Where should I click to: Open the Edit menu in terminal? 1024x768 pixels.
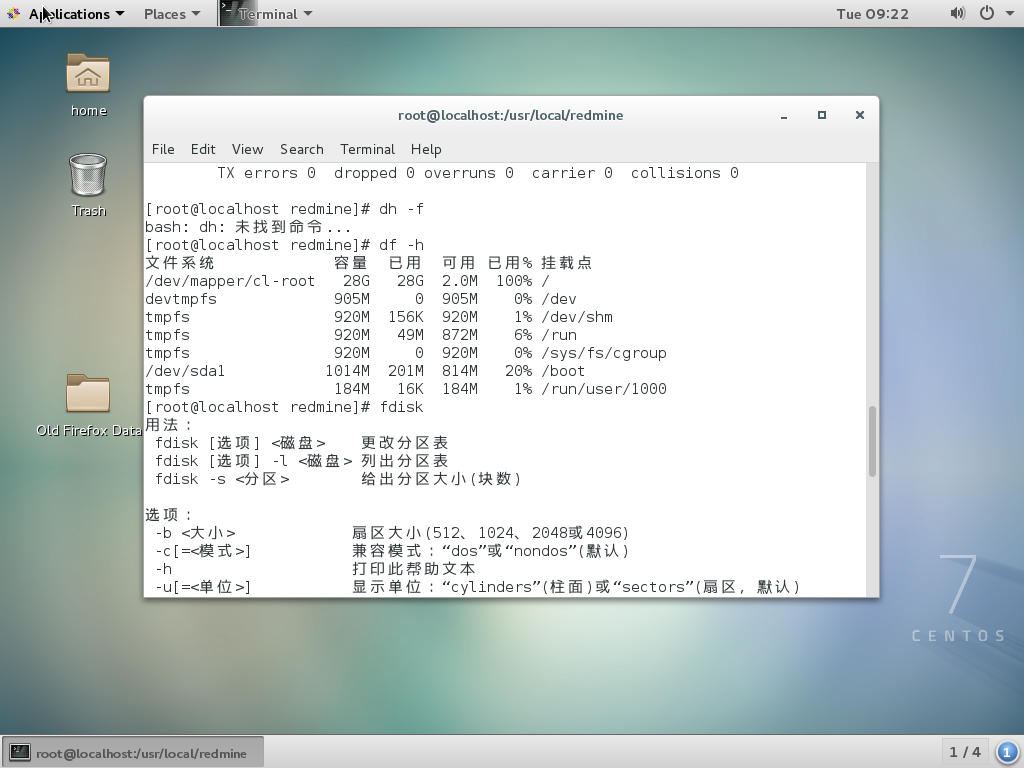coord(203,149)
